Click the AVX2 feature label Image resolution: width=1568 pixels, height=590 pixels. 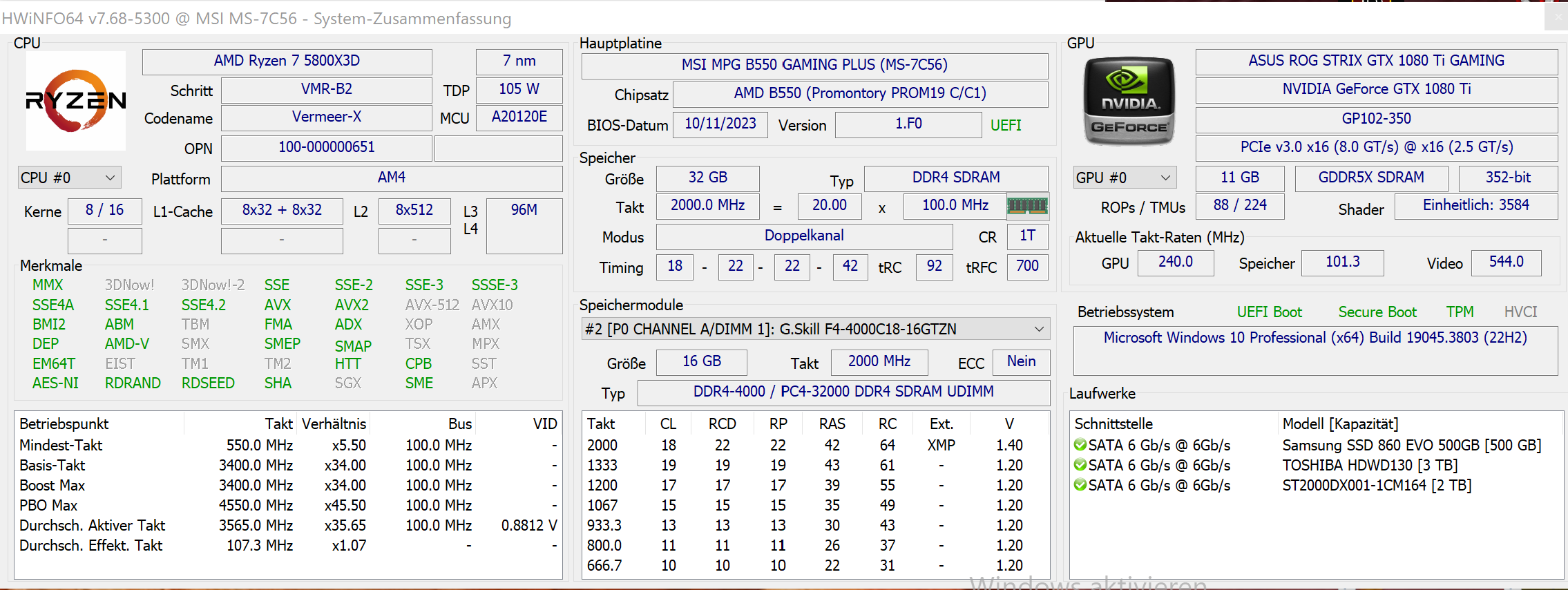(x=352, y=305)
